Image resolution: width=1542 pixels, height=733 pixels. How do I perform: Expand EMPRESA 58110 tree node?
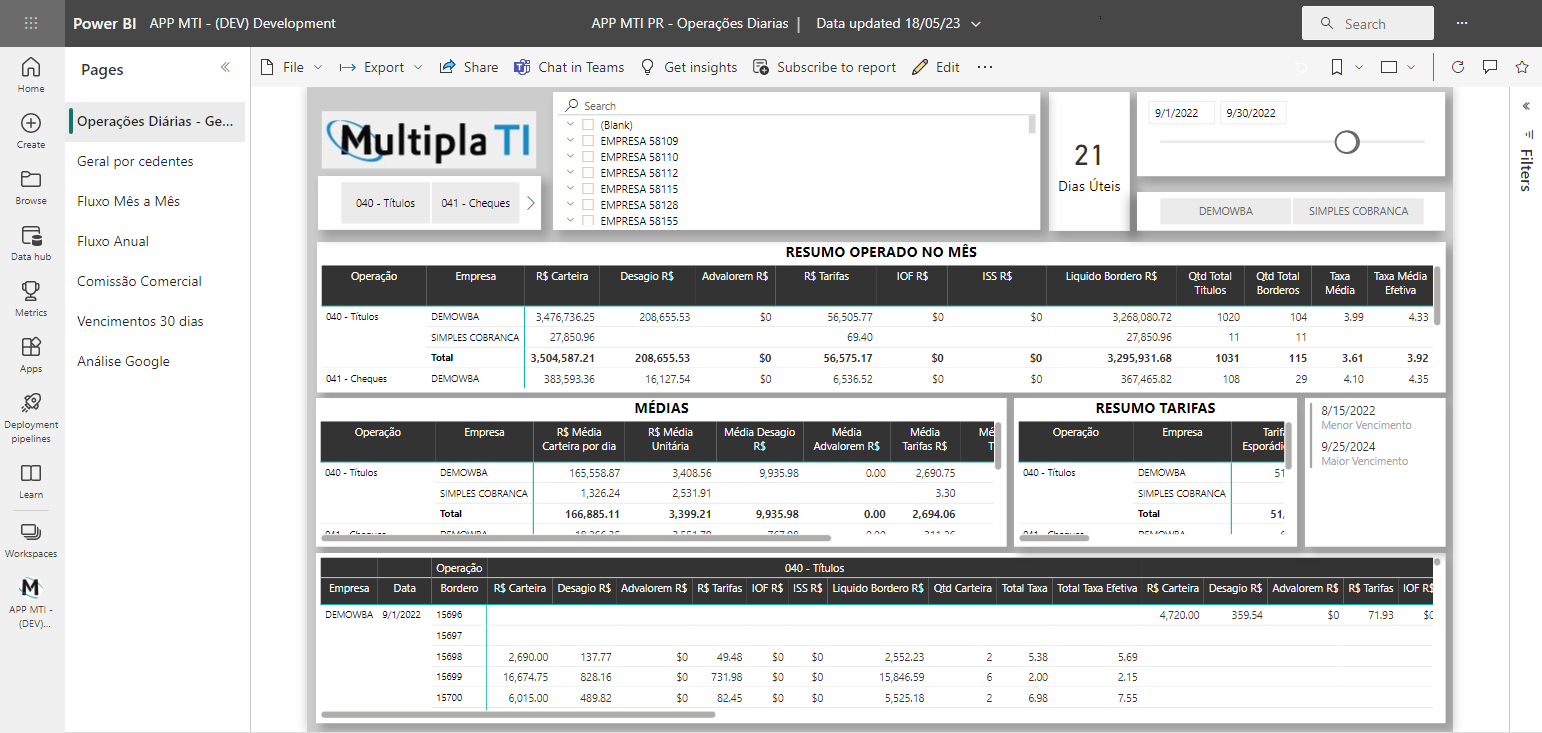click(x=570, y=157)
